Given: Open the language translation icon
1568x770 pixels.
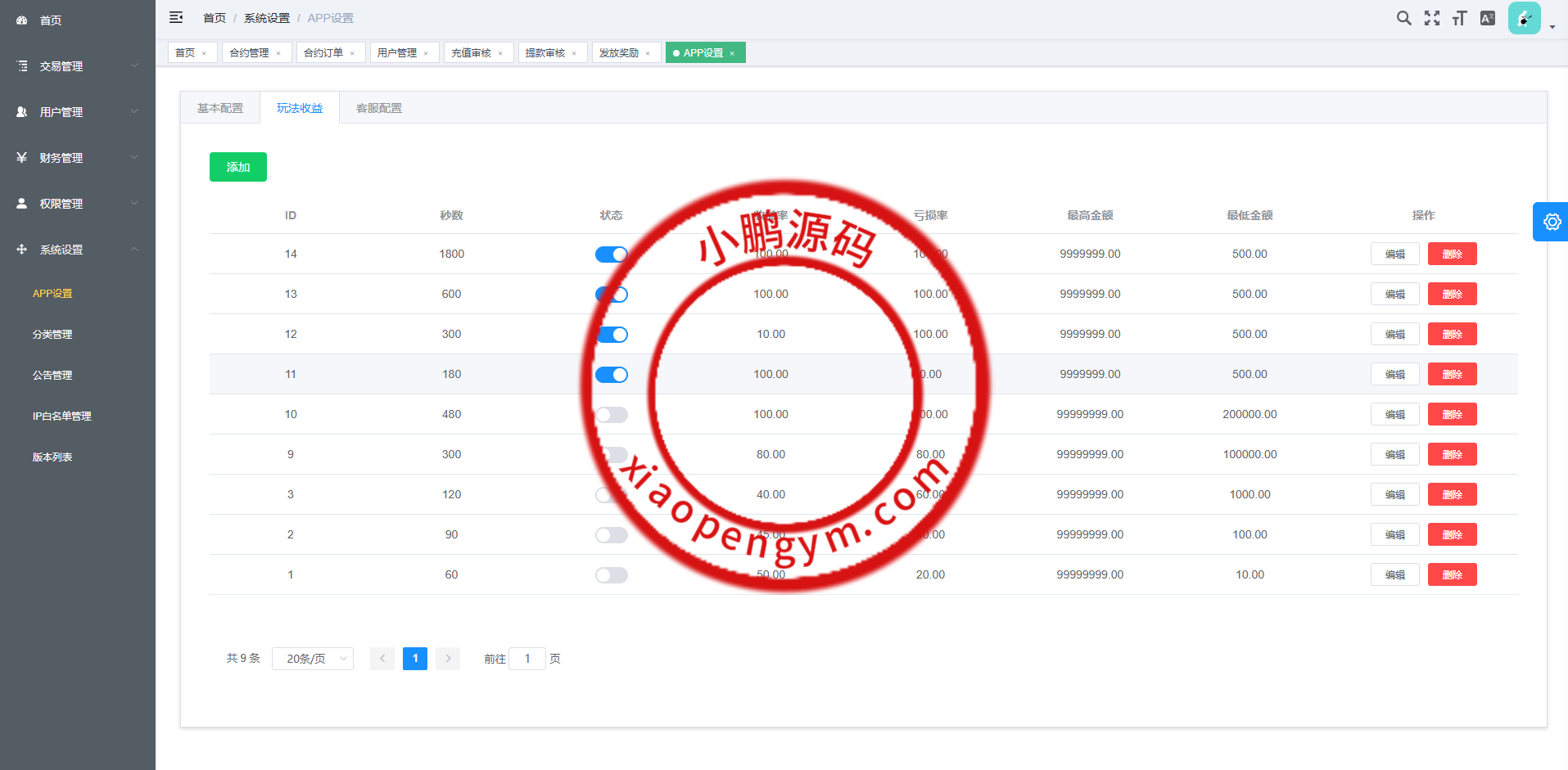Looking at the screenshot, I should (1488, 18).
